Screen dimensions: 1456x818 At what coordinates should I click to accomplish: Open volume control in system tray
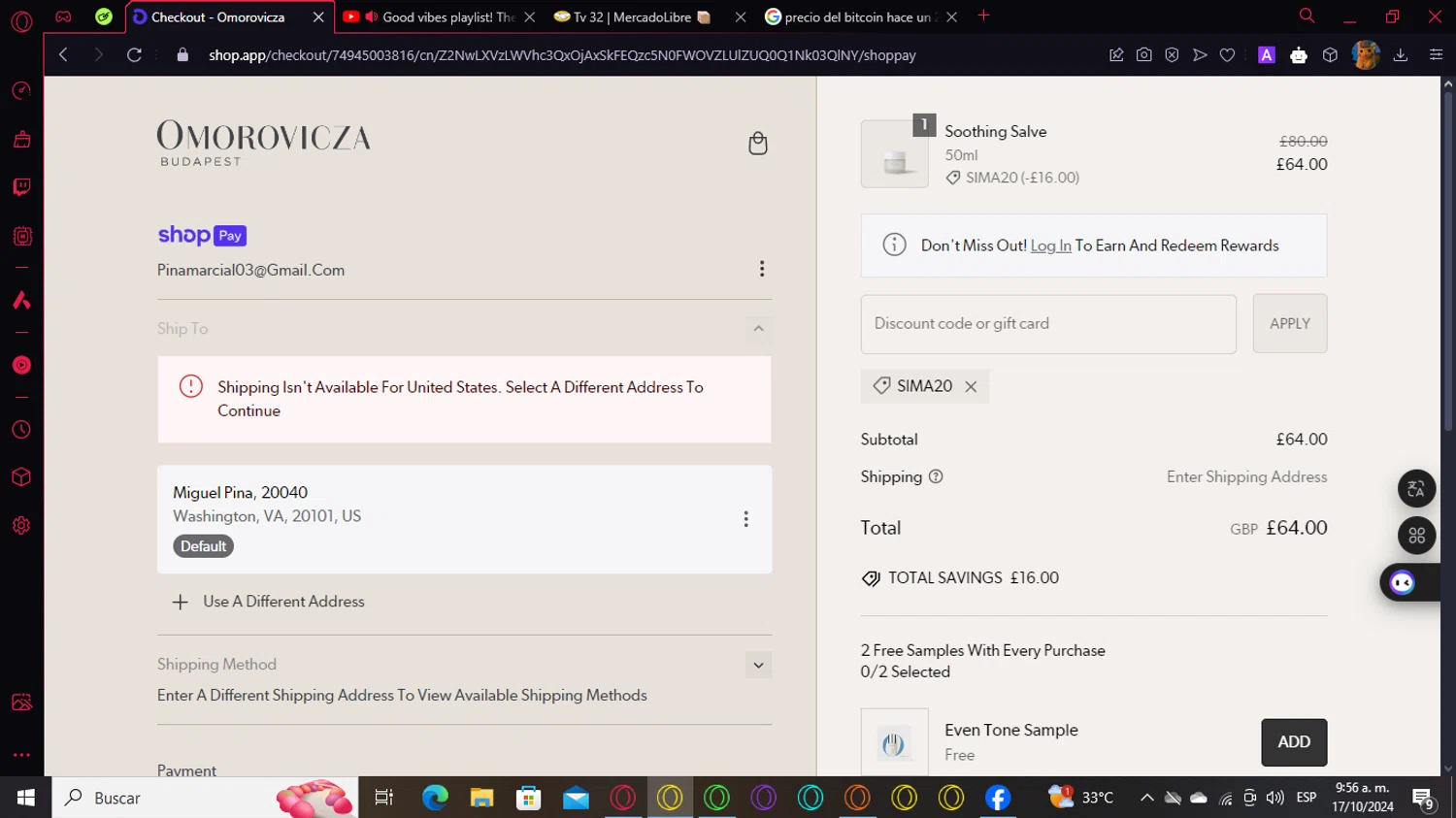[x=1274, y=798]
